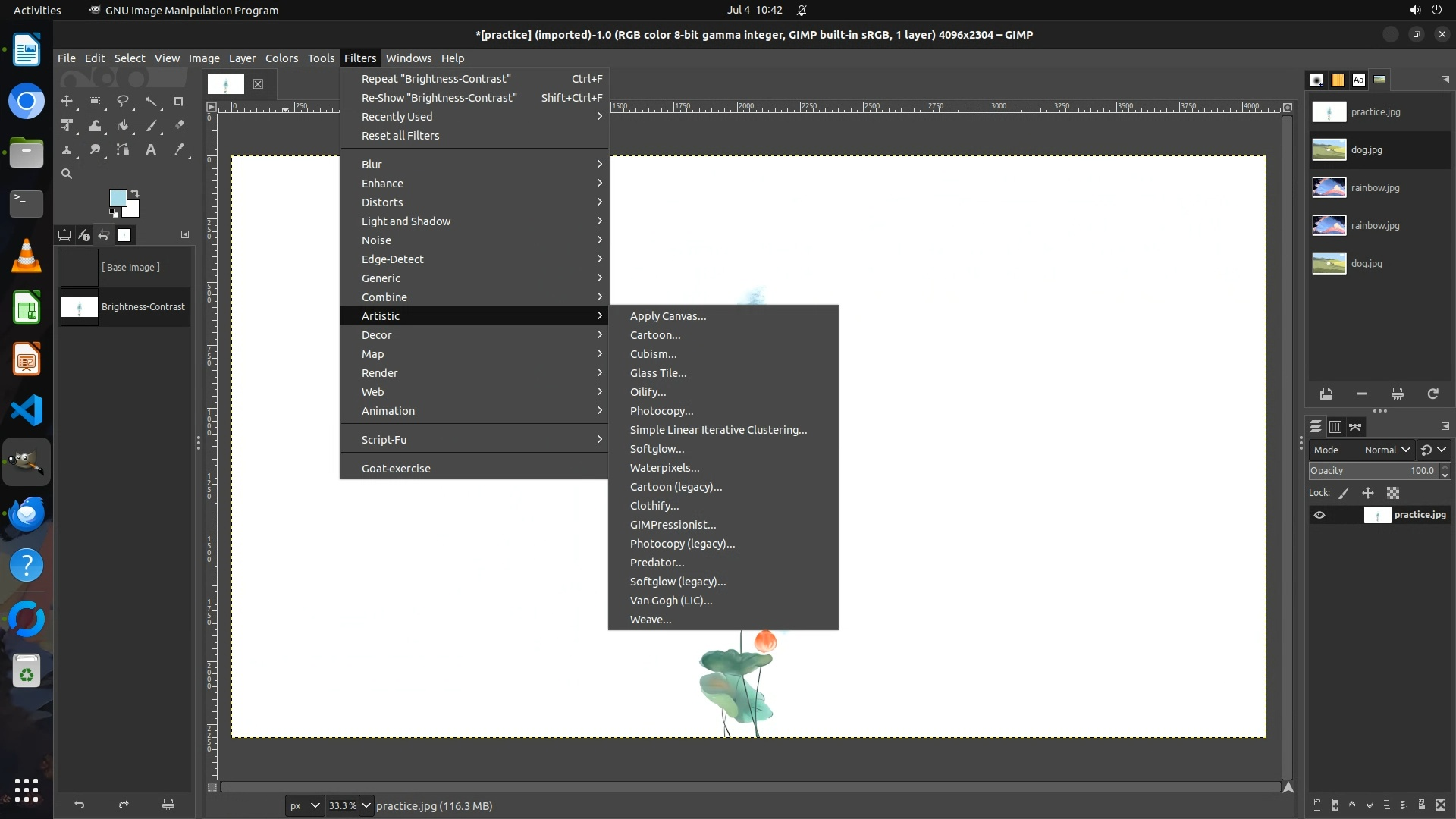Image resolution: width=1456 pixels, height=819 pixels.
Task: Select the Zoom magnifier tool
Action: tap(67, 174)
